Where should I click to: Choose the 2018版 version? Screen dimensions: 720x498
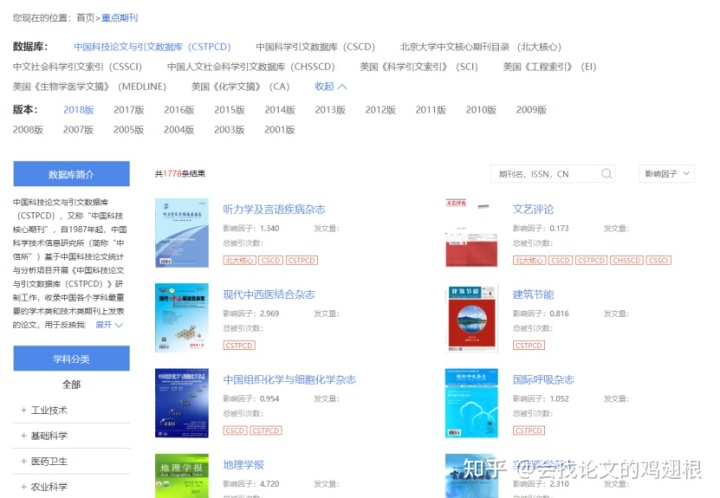point(79,110)
